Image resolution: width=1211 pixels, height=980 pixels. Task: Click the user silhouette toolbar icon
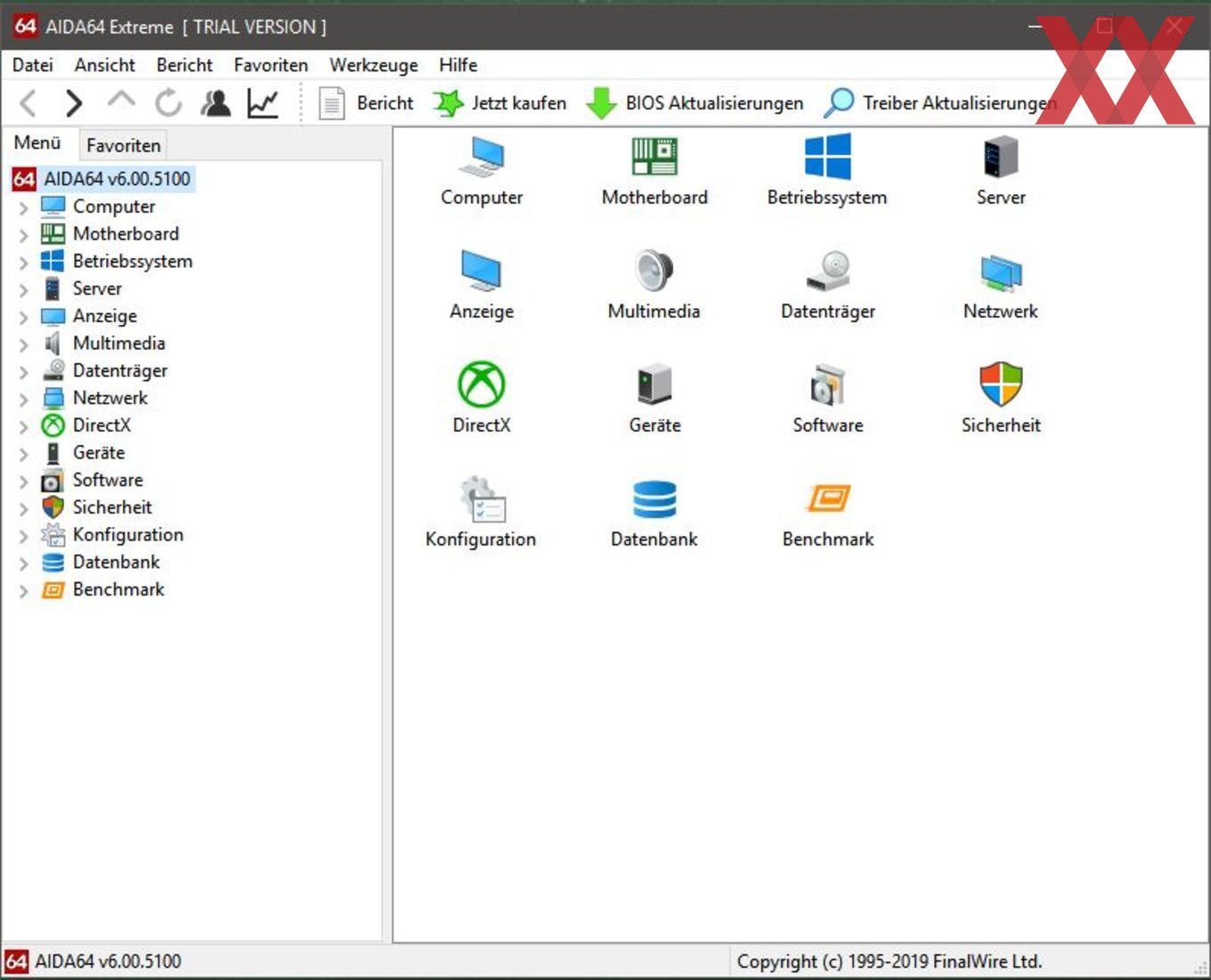point(215,103)
